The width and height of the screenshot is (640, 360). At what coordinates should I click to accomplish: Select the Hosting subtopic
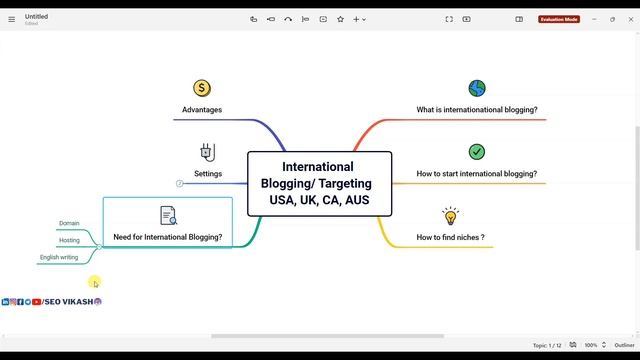tap(69, 240)
